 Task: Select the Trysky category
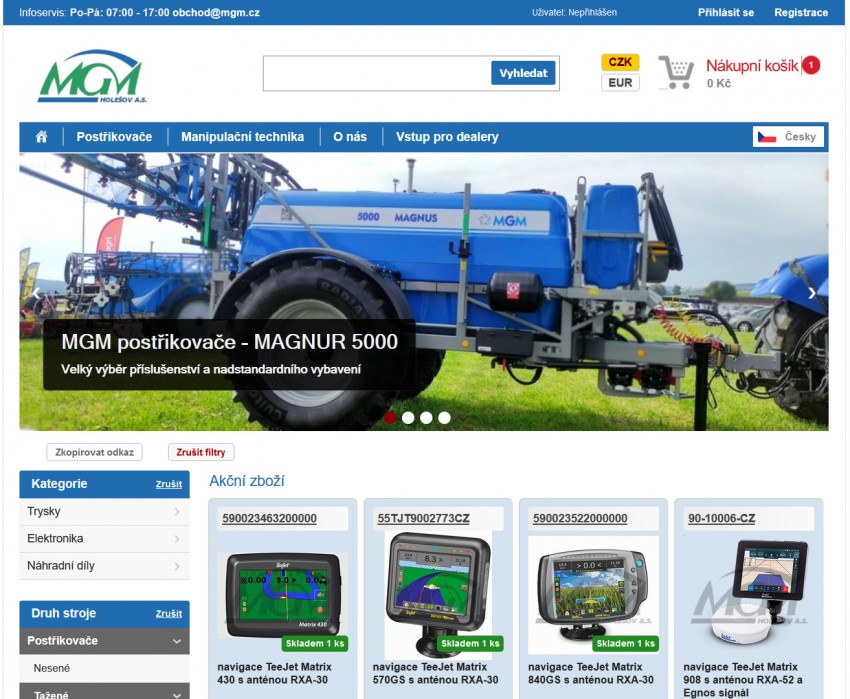(x=105, y=511)
